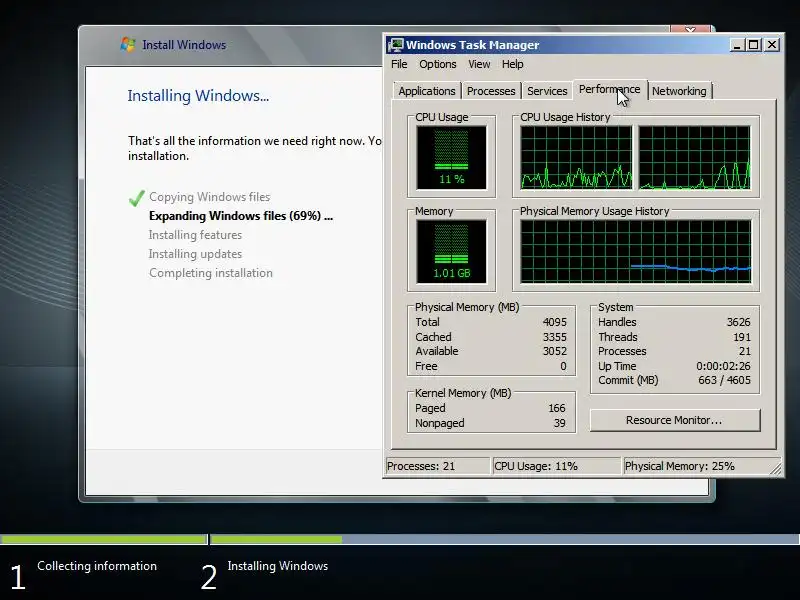Click the Commit value 663 / 4605
This screenshot has width=800, height=600.
[724, 381]
